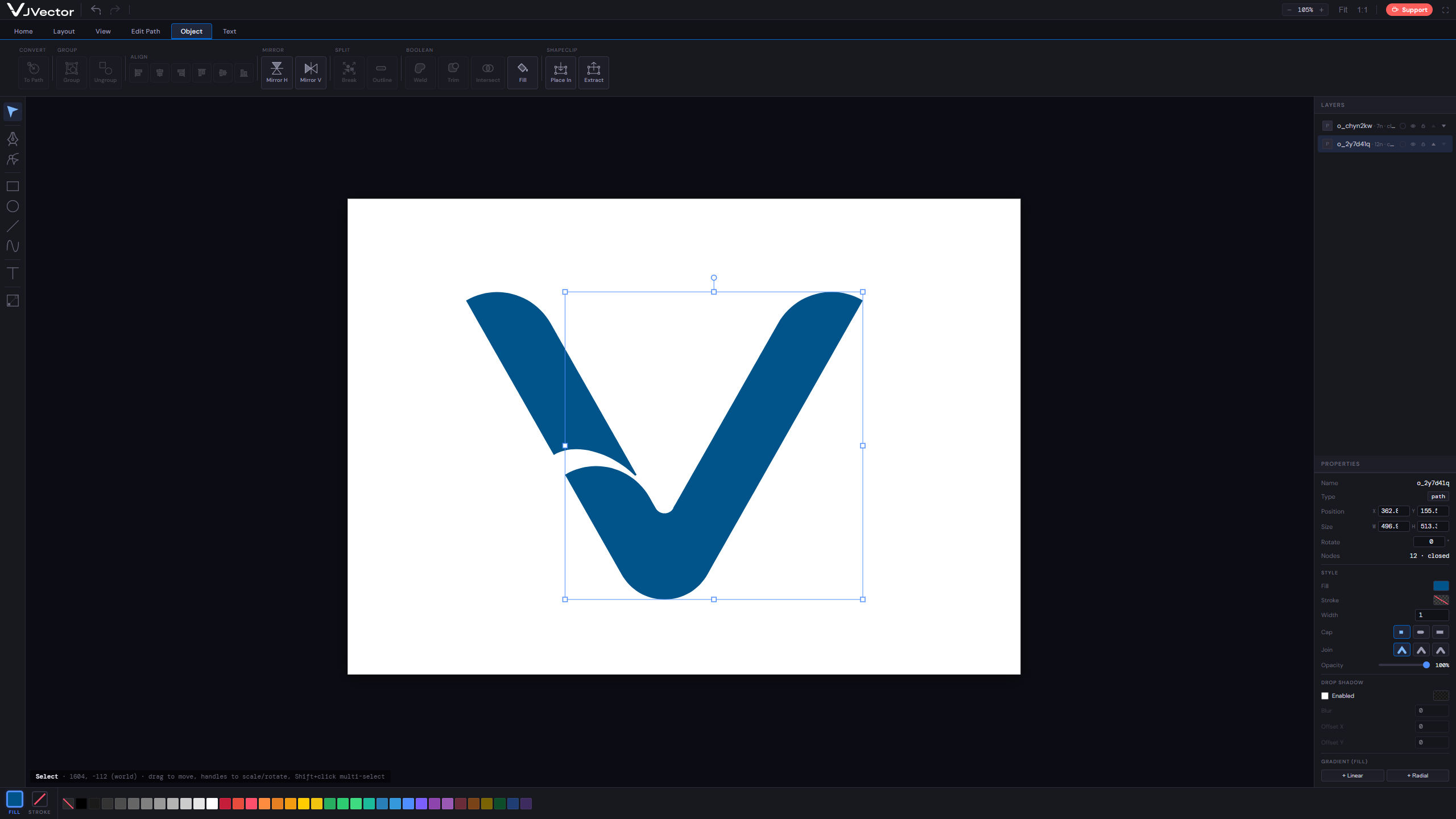Align objects to left edges
This screenshot has height=819, width=1456.
[x=139, y=73]
